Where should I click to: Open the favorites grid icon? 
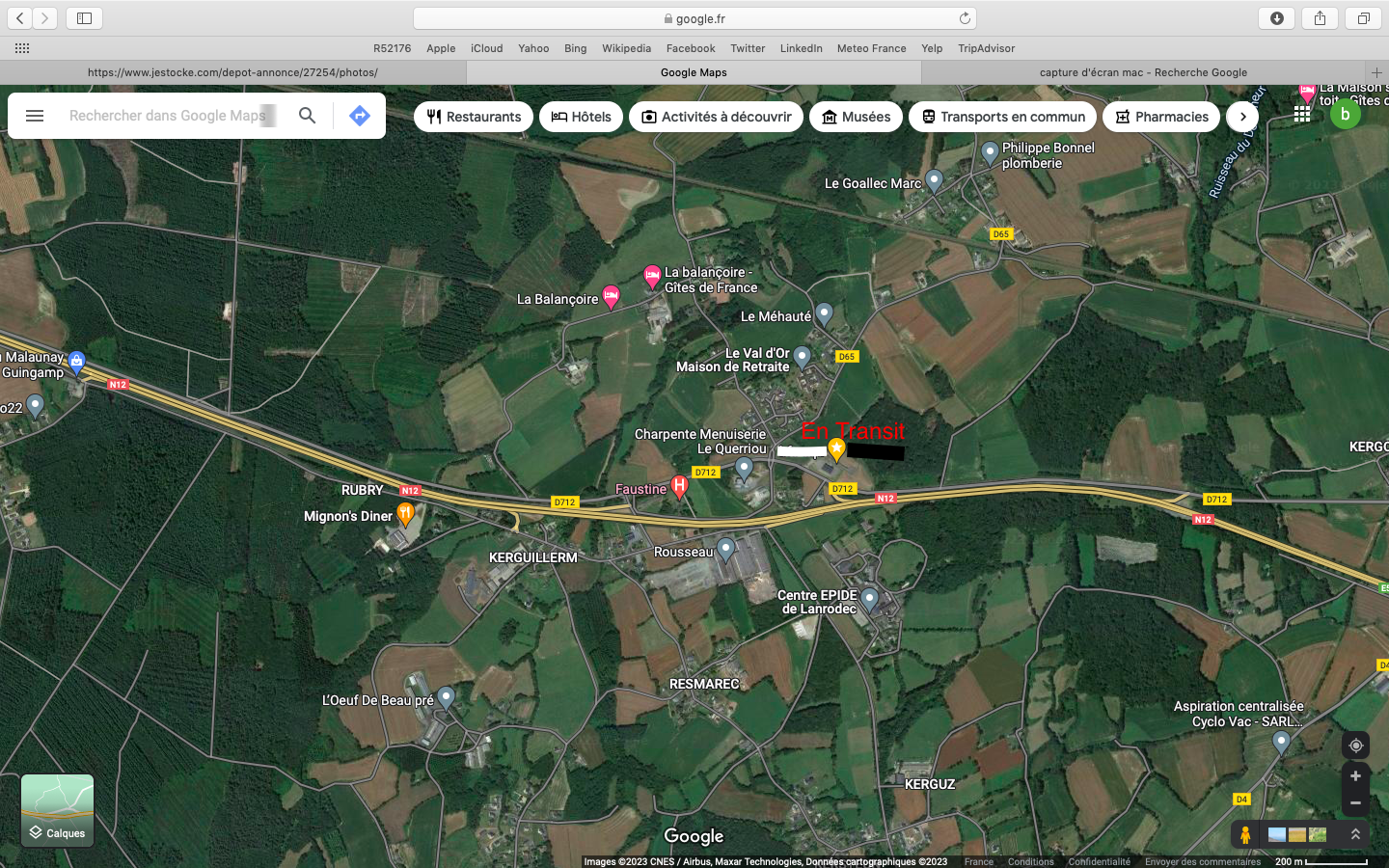coord(22,48)
